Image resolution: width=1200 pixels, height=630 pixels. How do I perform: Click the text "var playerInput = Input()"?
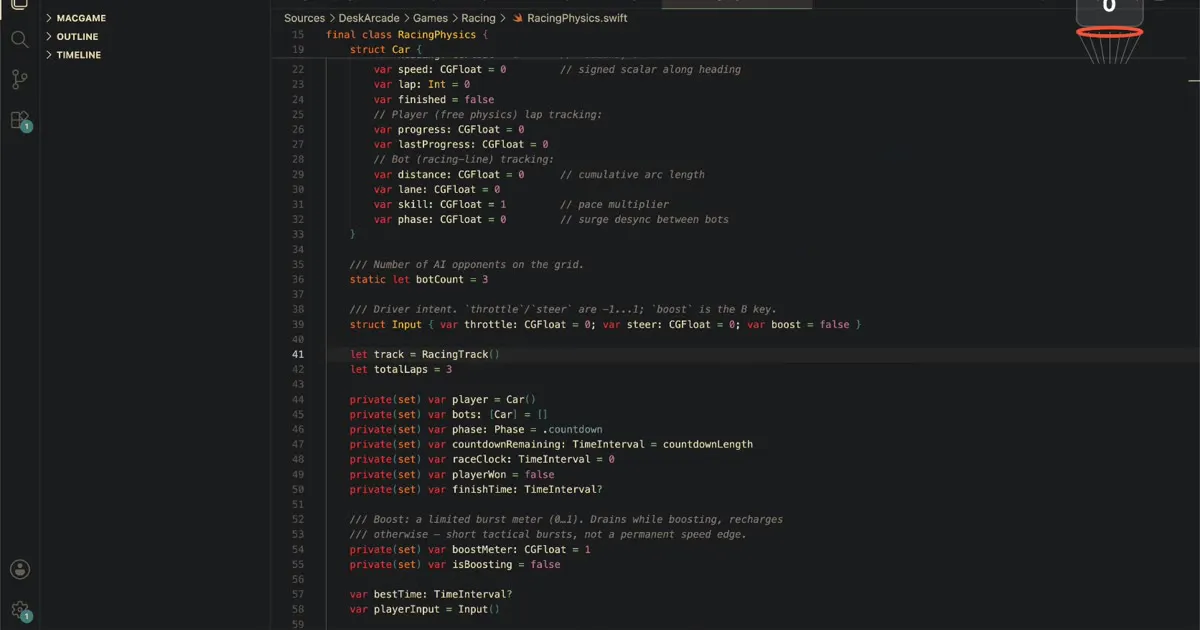(x=425, y=609)
